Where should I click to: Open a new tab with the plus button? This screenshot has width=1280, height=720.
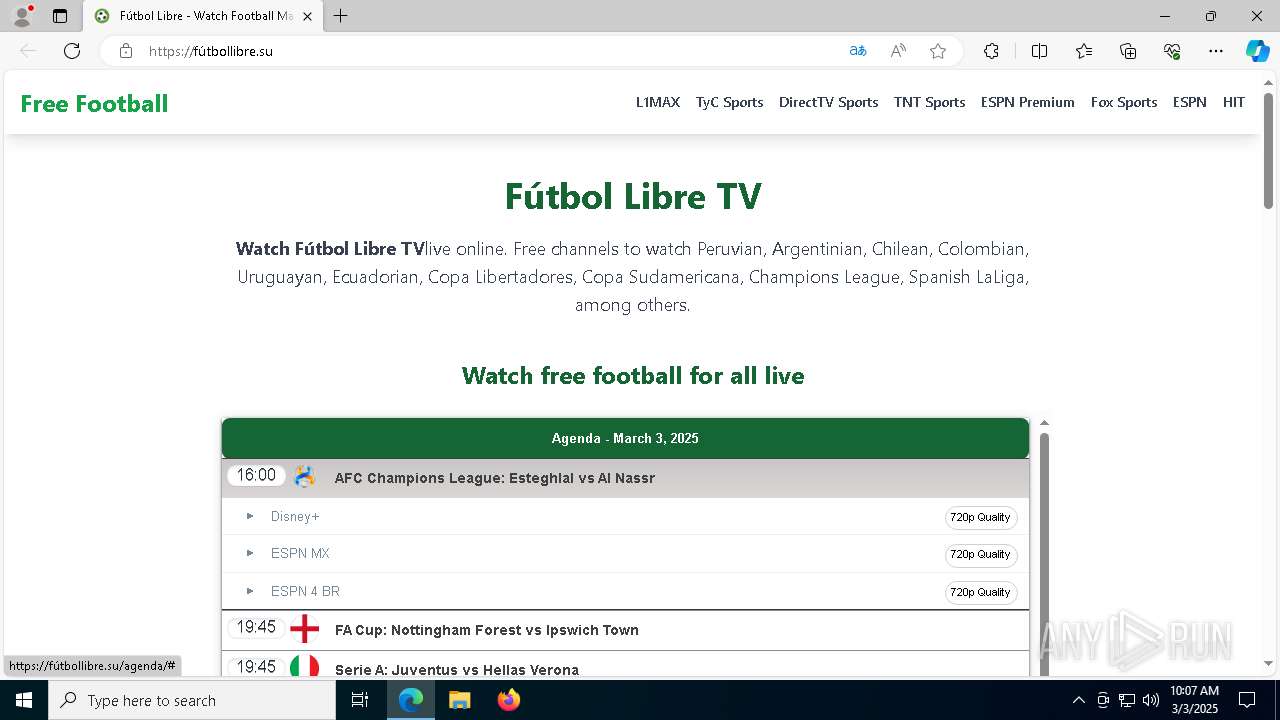[x=340, y=16]
